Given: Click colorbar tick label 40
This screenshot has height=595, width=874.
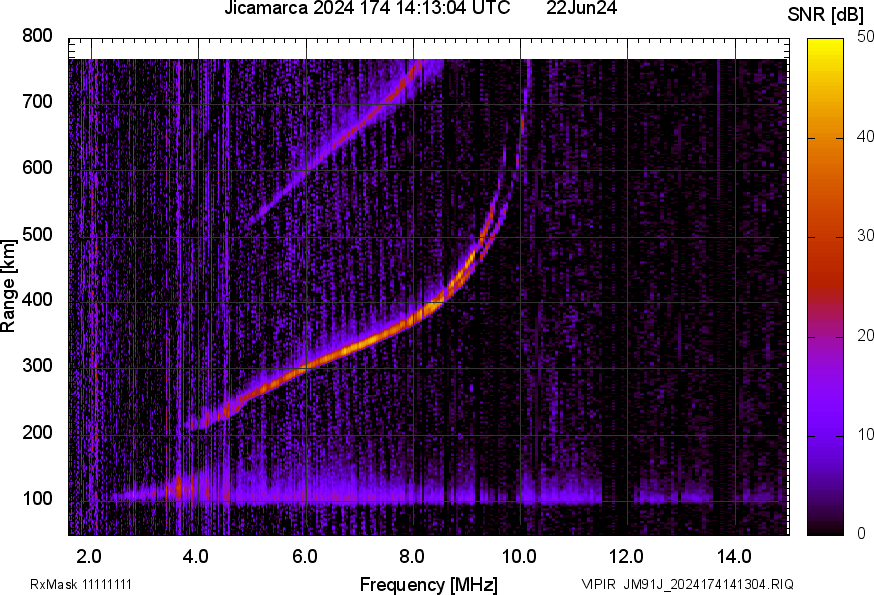Looking at the screenshot, I should pyautogui.click(x=866, y=136).
